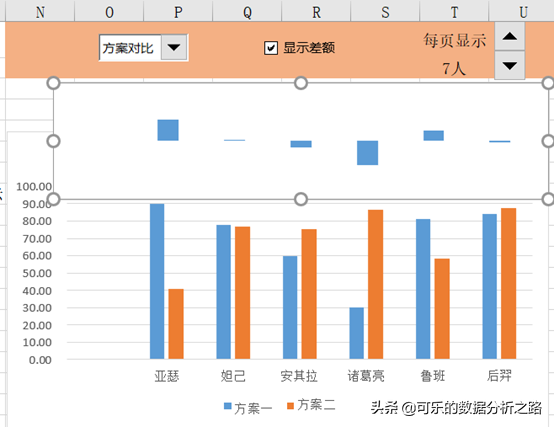Open the 方案对比 dropdown arrow
The height and width of the screenshot is (427, 554).
(x=174, y=47)
